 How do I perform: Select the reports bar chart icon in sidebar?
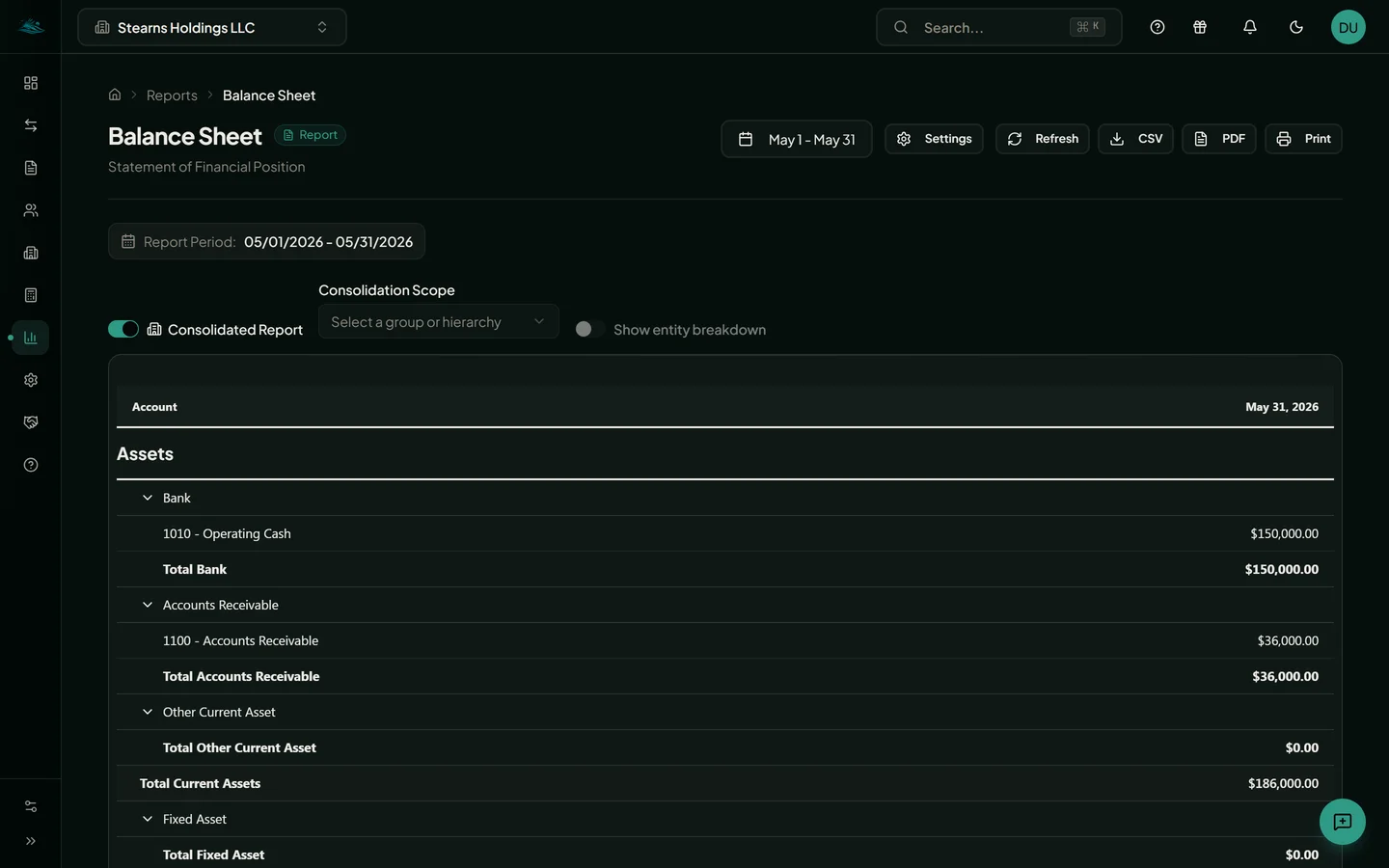point(31,338)
